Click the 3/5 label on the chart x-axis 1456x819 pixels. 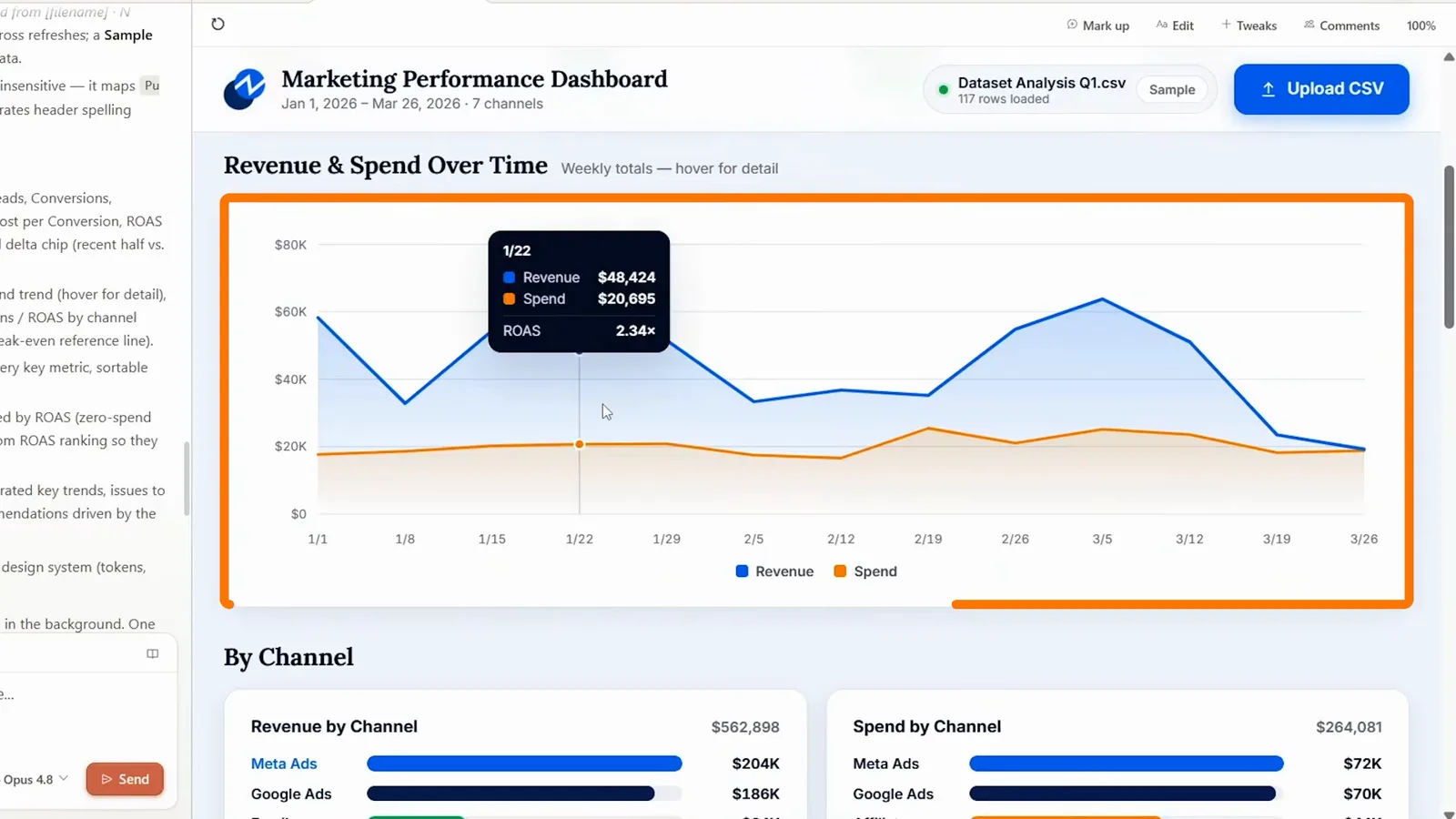(1102, 539)
